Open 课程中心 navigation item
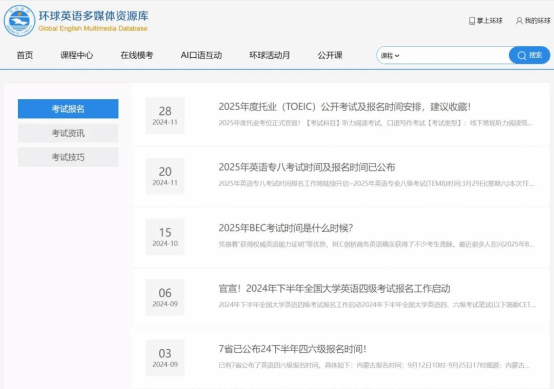Image resolution: width=554 pixels, height=389 pixels. [x=77, y=55]
